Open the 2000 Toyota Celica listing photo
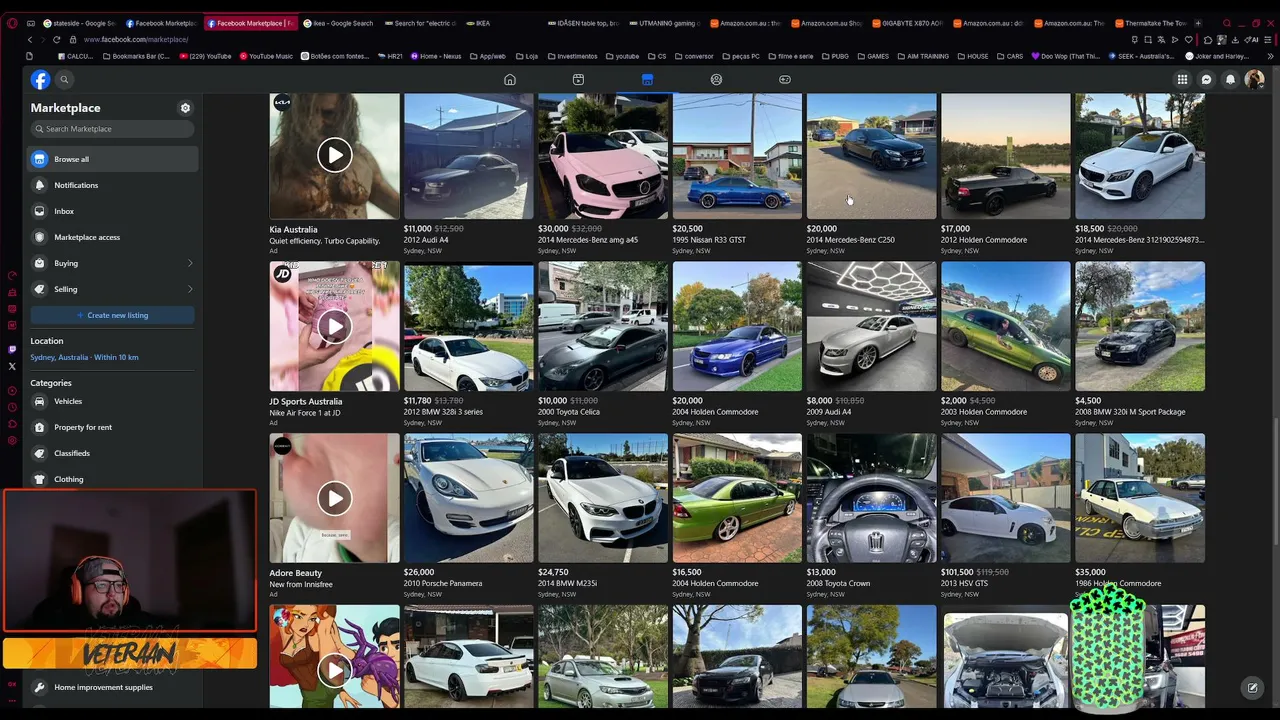The height and width of the screenshot is (720, 1280). point(603,326)
